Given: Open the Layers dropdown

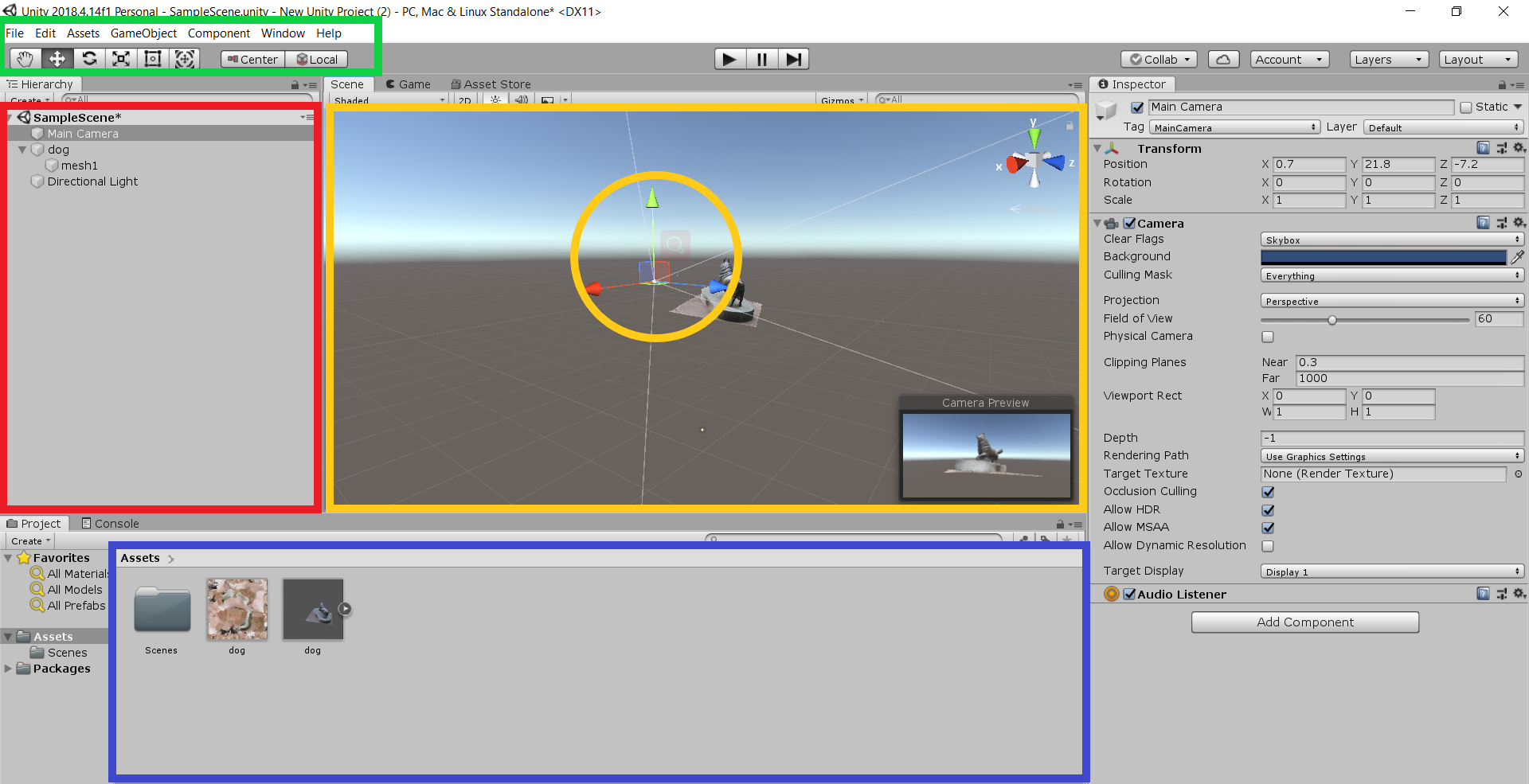Looking at the screenshot, I should point(1388,59).
